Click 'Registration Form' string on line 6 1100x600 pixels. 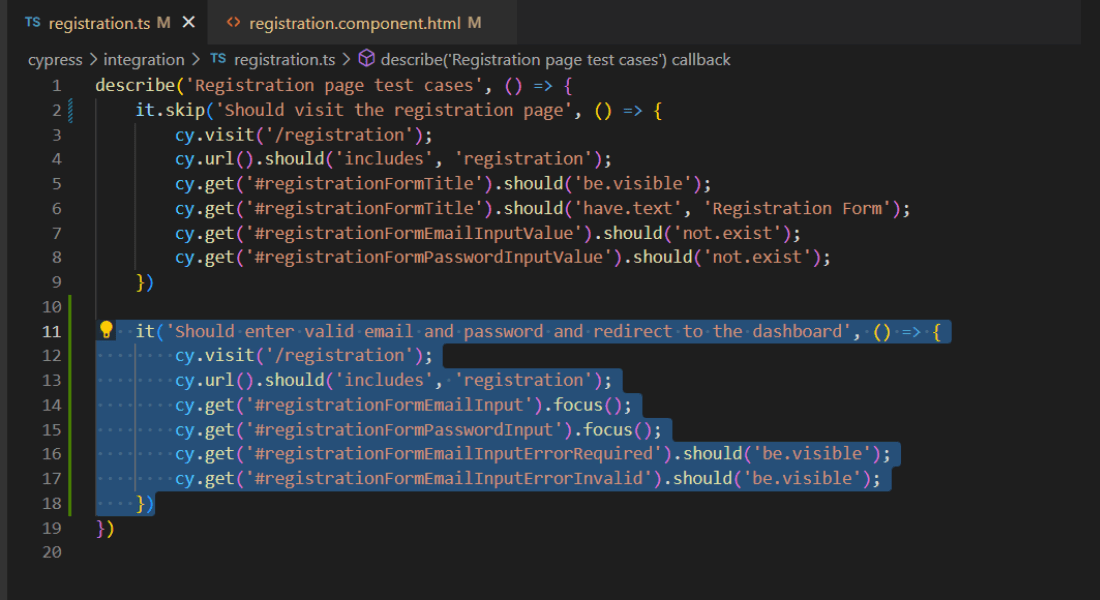point(797,208)
